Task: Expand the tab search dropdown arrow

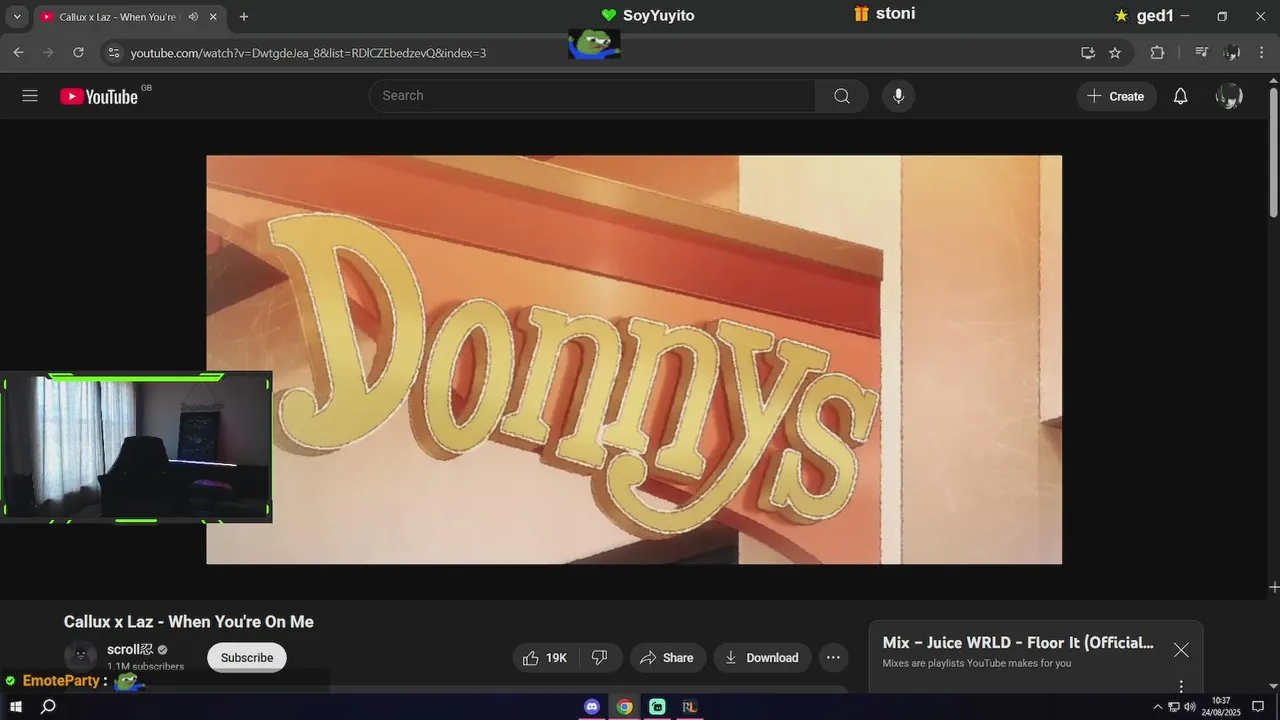Action: click(17, 17)
